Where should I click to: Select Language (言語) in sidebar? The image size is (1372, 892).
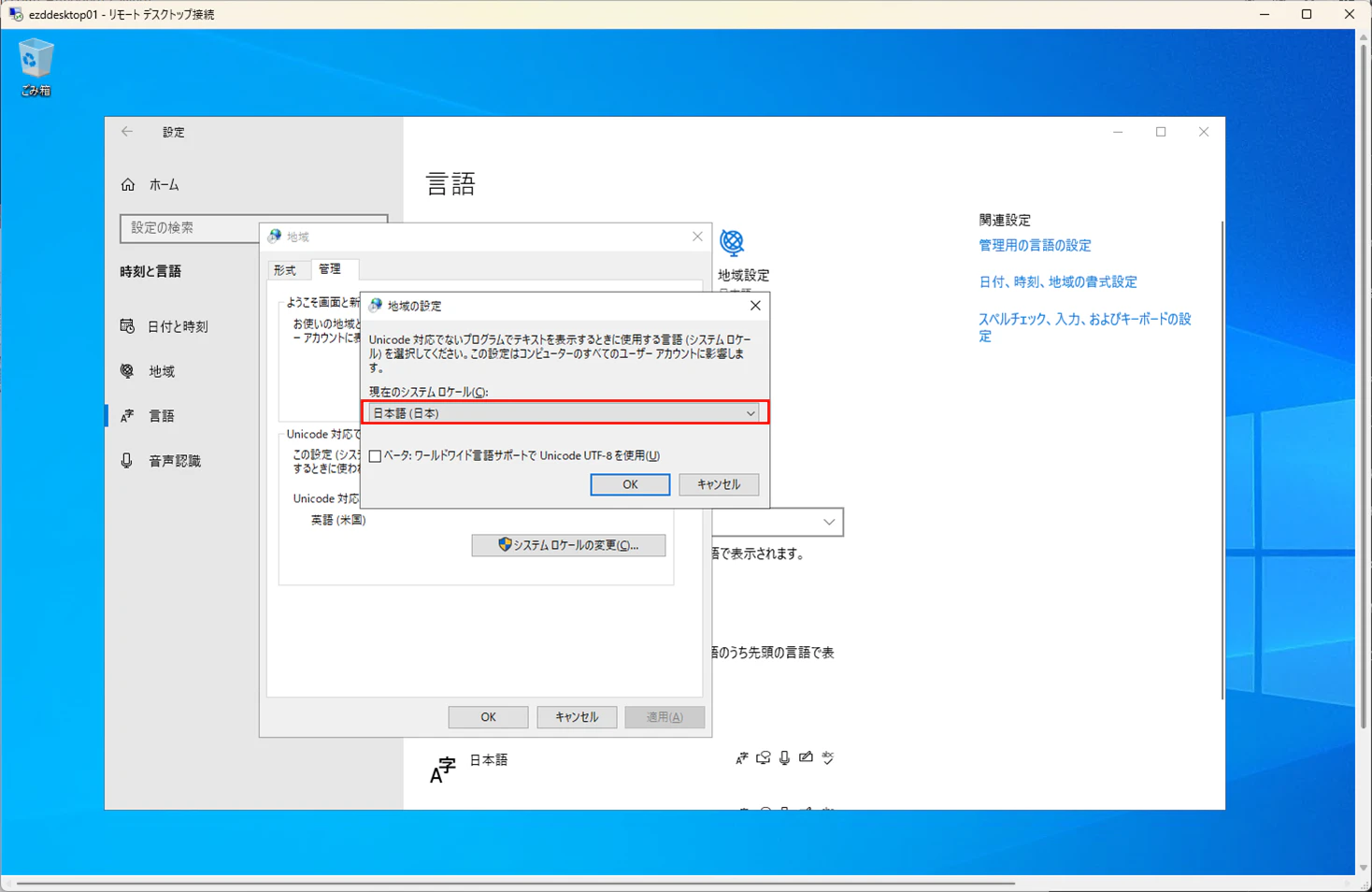(148, 416)
